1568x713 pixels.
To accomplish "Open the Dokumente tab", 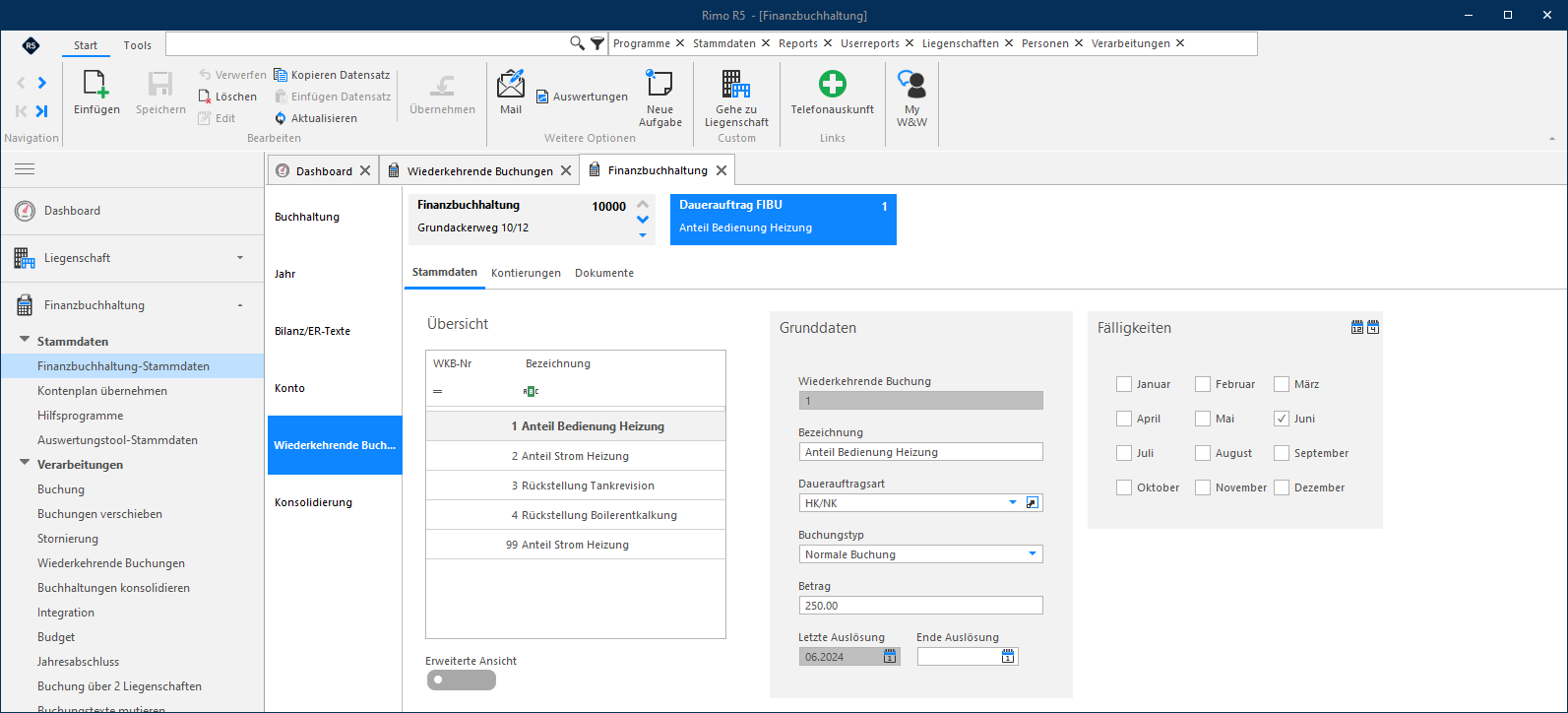I will [x=604, y=273].
